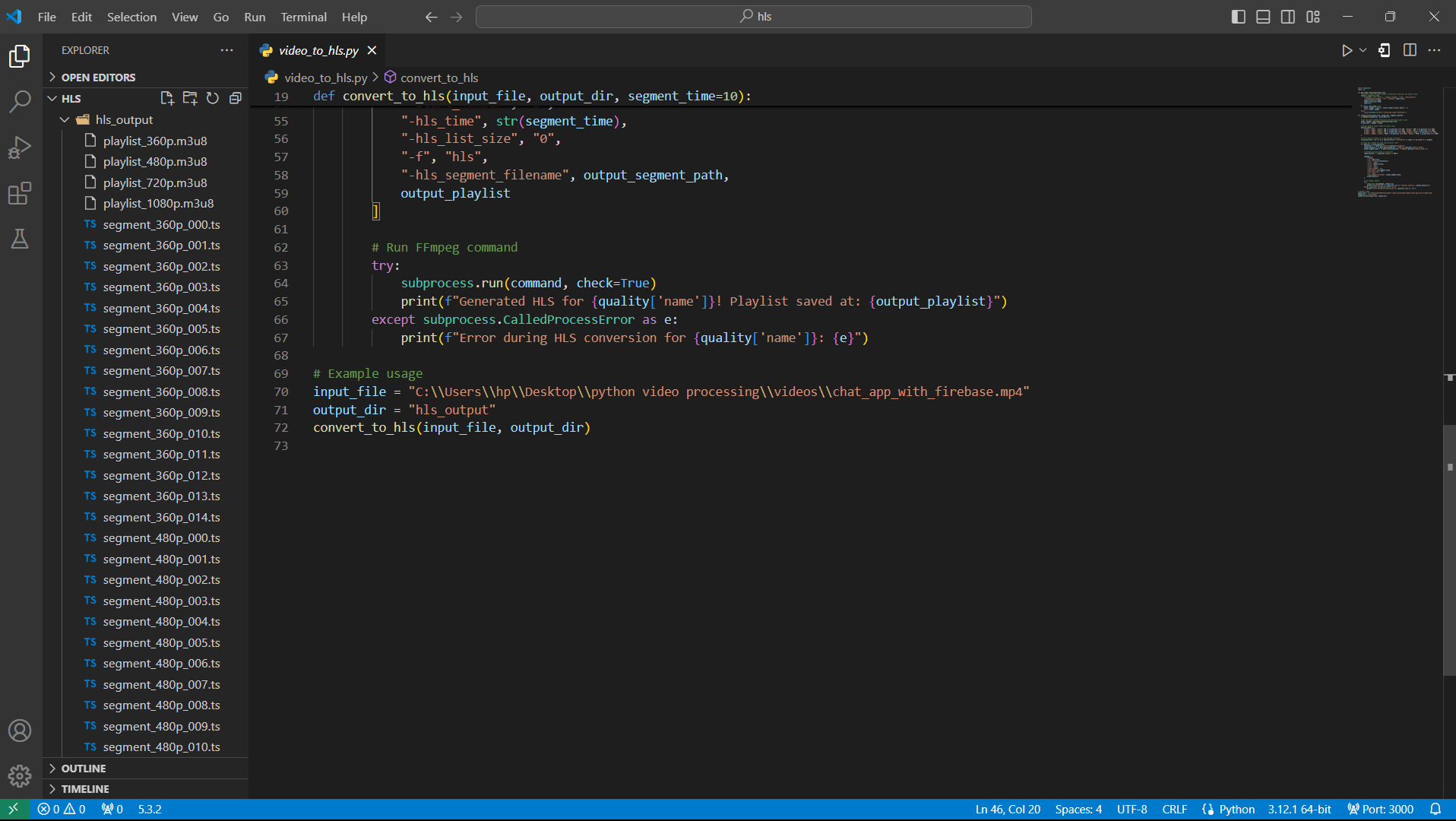Click the code minimap preview

[1397, 142]
